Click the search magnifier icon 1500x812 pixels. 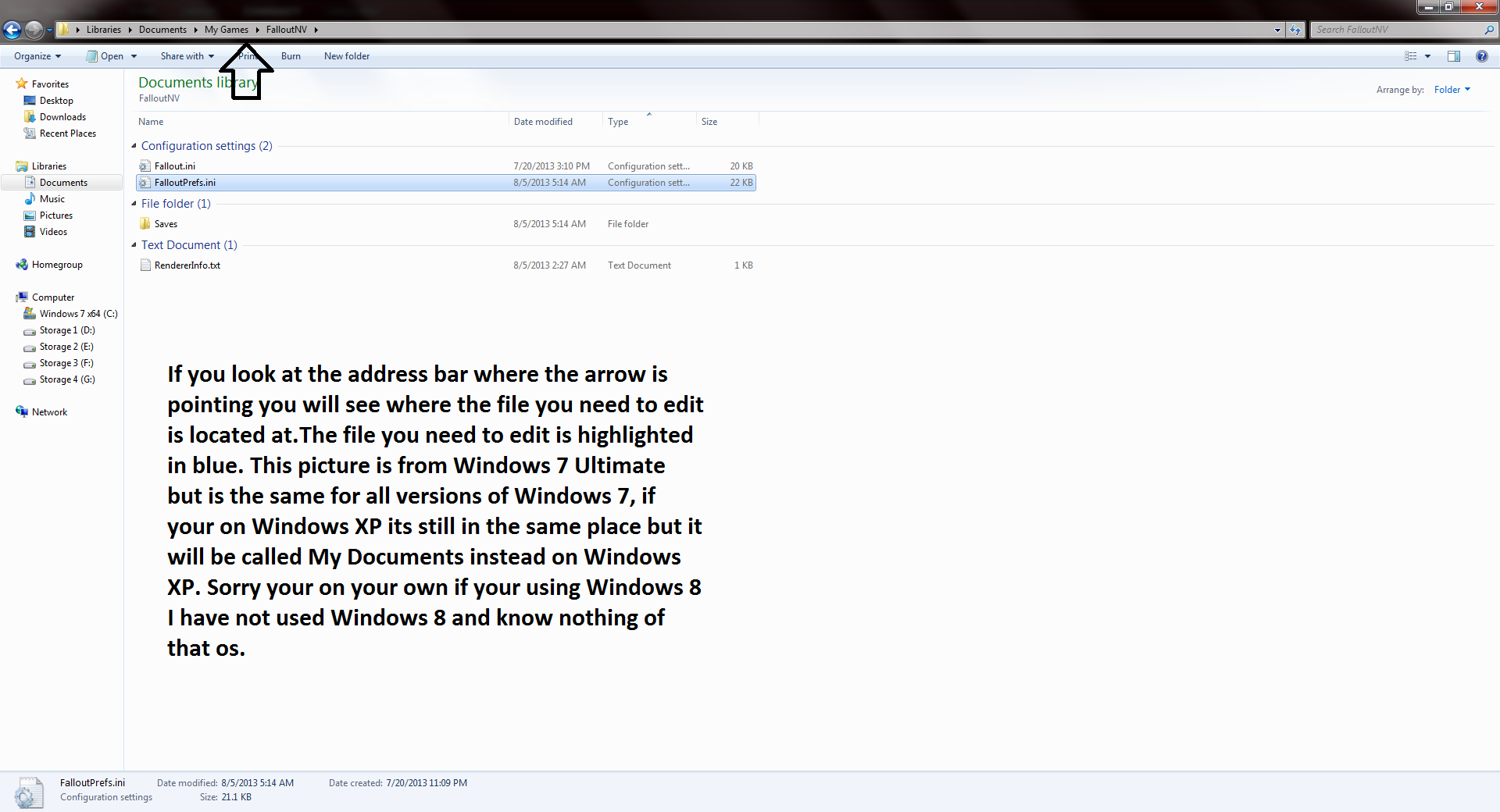tap(1489, 30)
